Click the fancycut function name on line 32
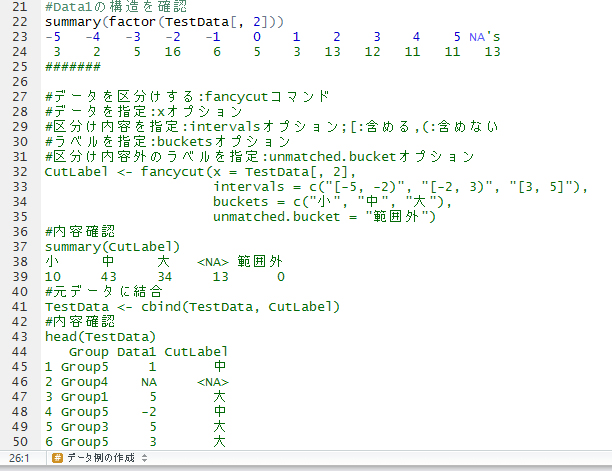612x471 pixels. click(x=172, y=172)
